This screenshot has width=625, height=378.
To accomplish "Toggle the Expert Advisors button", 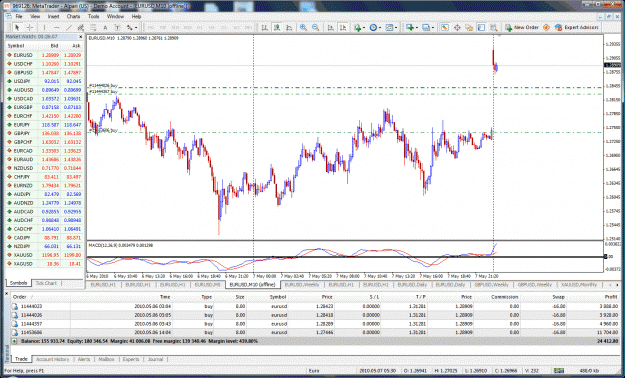I will click(x=576, y=28).
